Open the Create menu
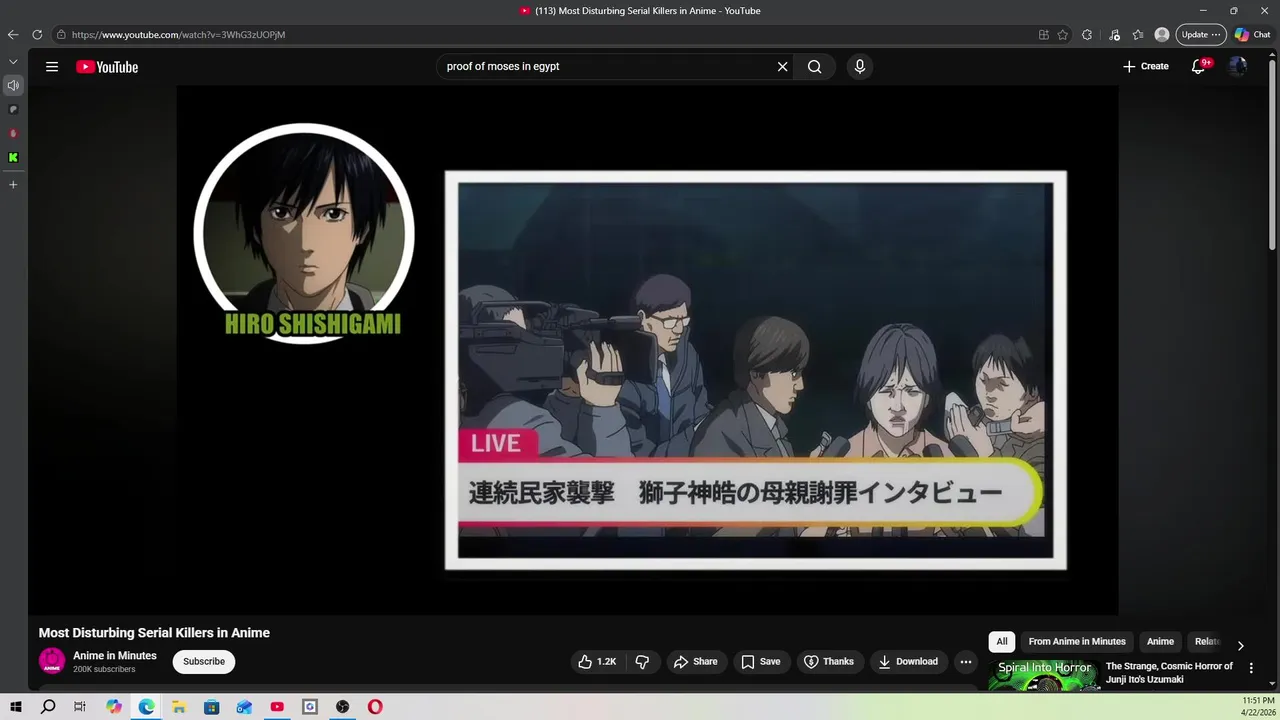The height and width of the screenshot is (720, 1280). (x=1145, y=66)
